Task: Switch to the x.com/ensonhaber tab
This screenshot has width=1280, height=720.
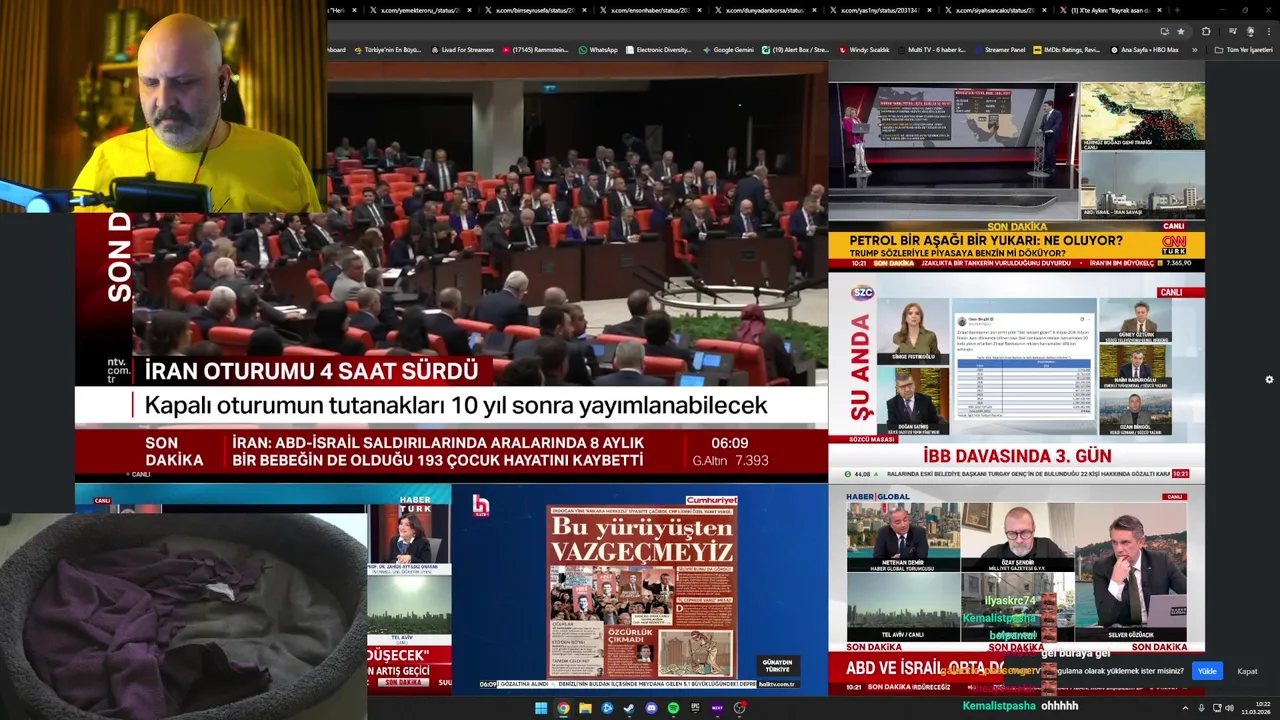Action: tap(650, 10)
